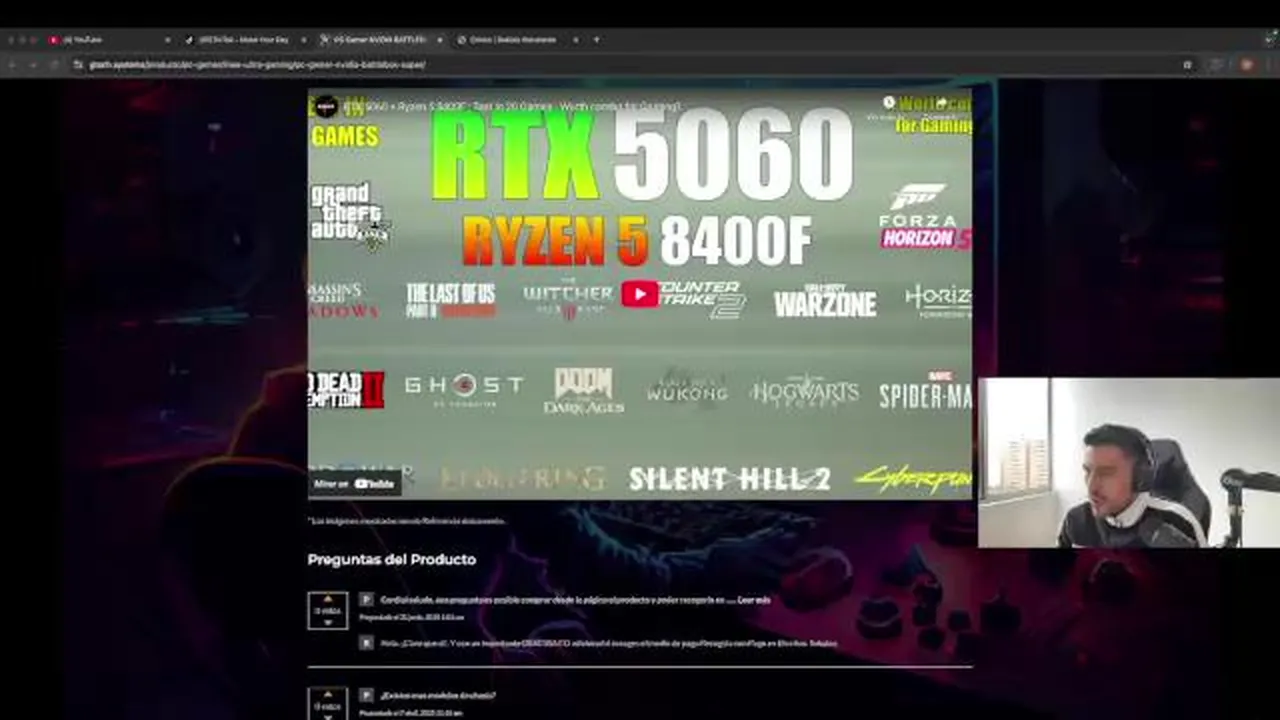Downvote the first product question
Screen dimensions: 1280x720
tap(328, 621)
